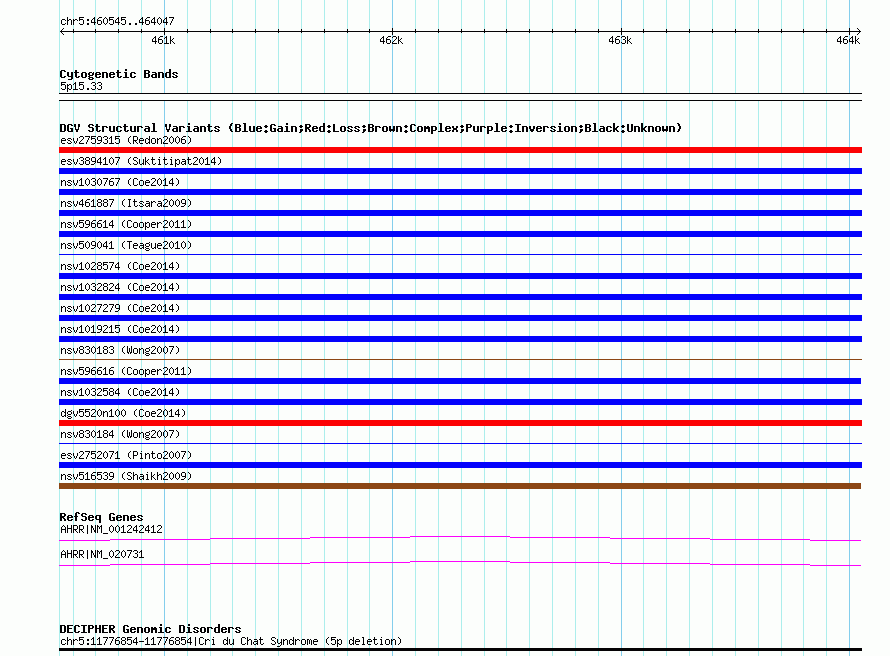
Task: Click the nsv596616 (Cooper2011) label
Action: (x=126, y=371)
